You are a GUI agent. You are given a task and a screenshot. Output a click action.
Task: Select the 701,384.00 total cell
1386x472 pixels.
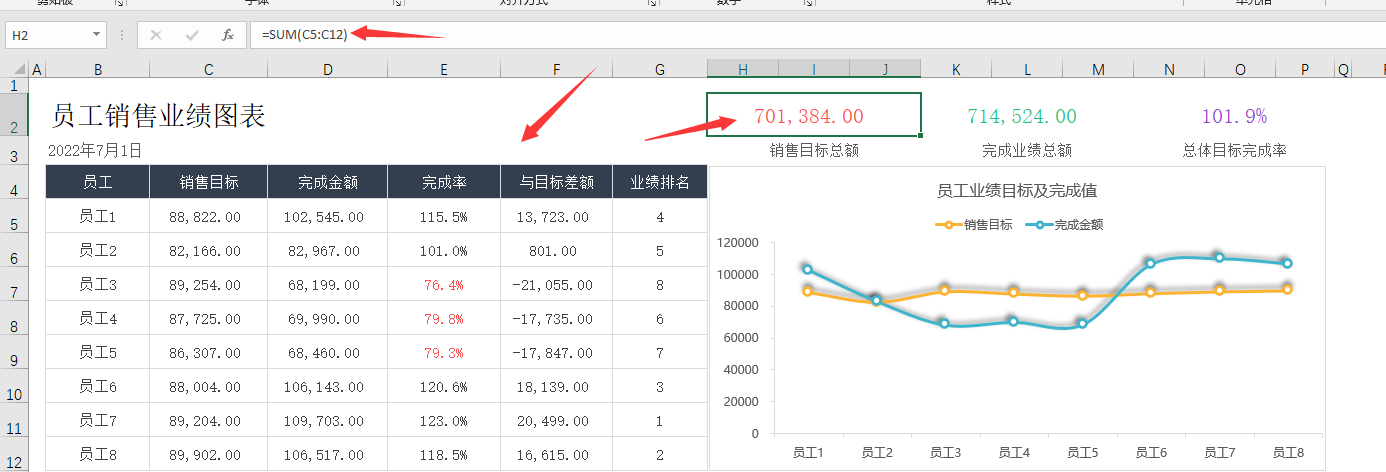[813, 116]
